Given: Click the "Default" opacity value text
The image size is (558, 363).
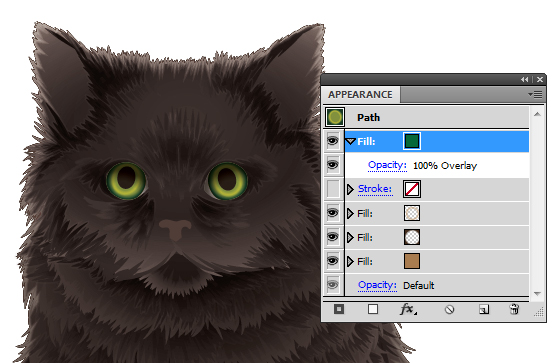Looking at the screenshot, I should pyautogui.click(x=418, y=285).
